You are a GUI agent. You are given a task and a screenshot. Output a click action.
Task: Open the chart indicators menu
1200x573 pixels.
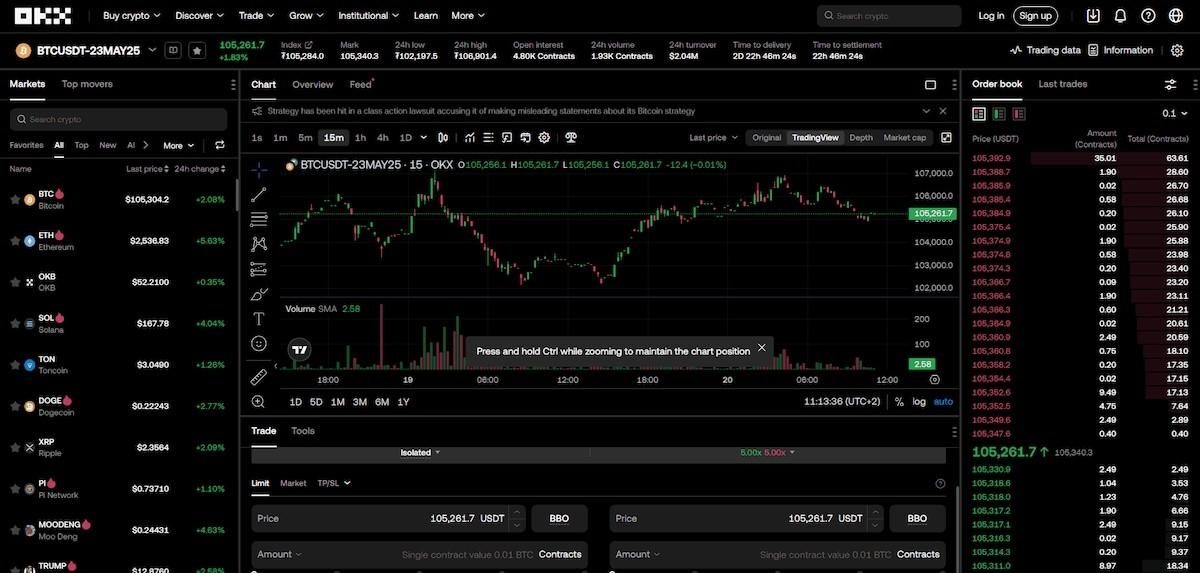click(x=470, y=137)
